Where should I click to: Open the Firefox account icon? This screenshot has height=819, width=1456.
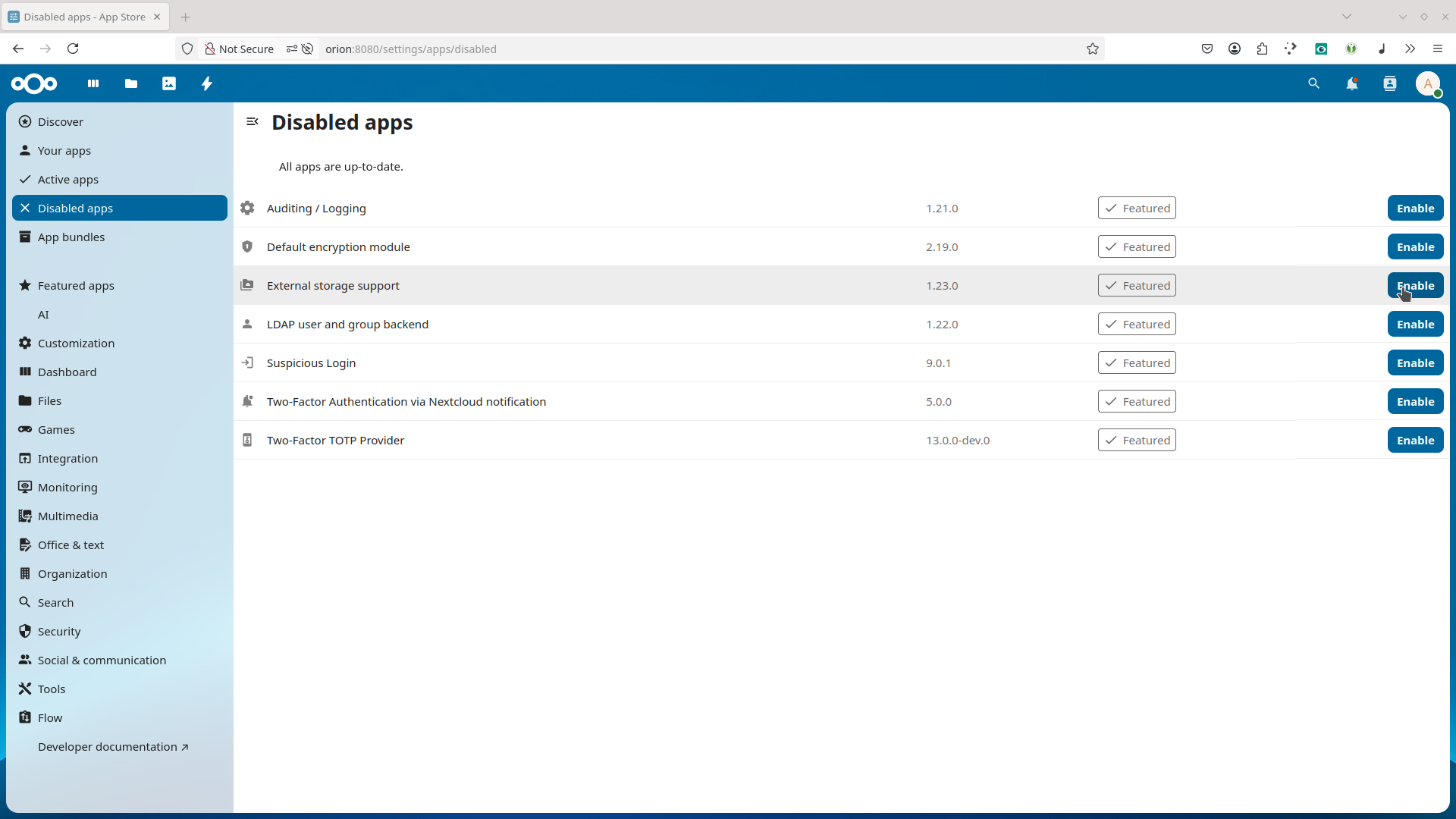[1235, 49]
